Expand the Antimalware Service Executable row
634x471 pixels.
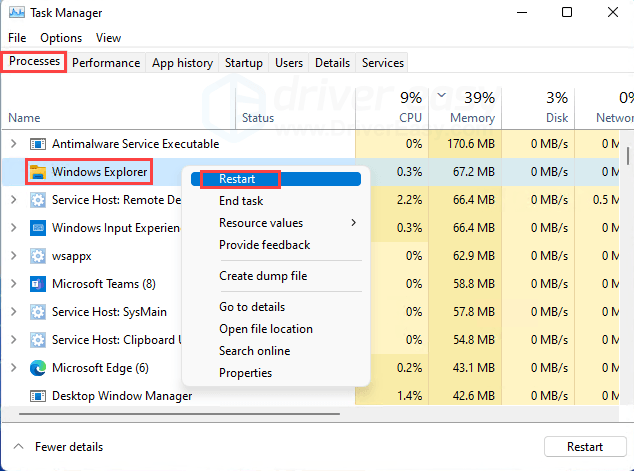tap(13, 144)
